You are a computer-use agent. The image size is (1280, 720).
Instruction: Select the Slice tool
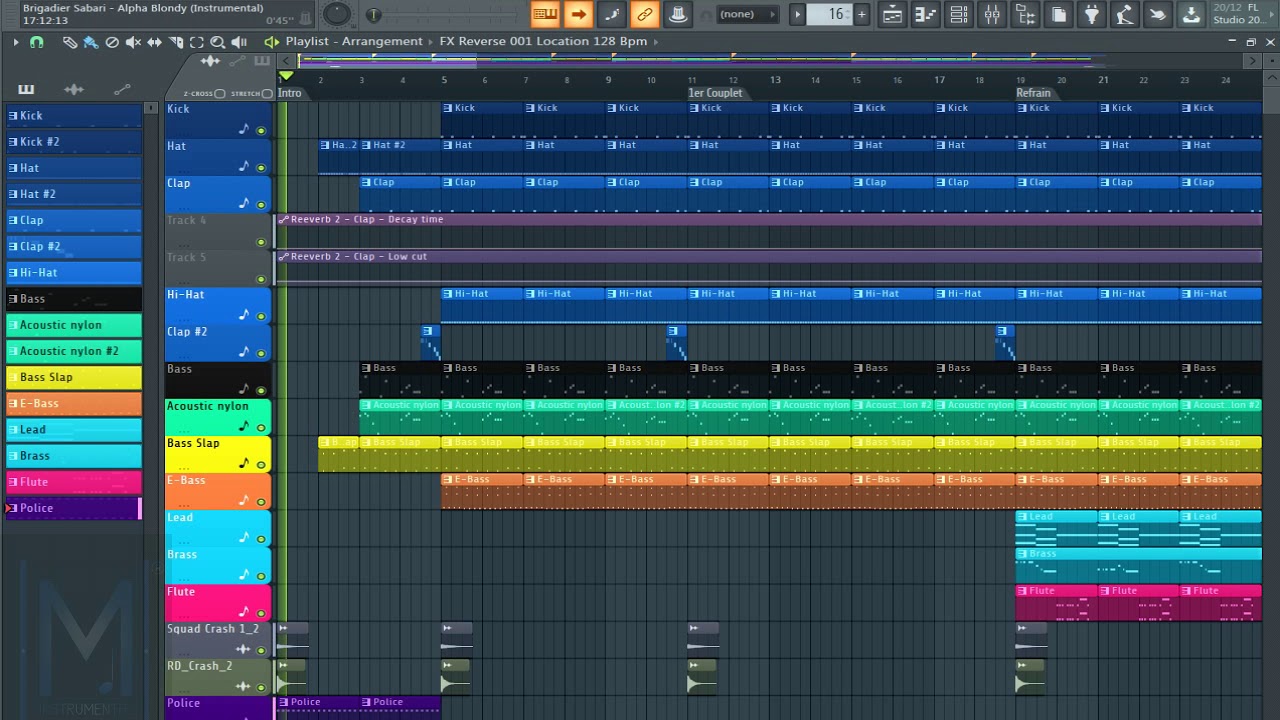click(x=176, y=42)
